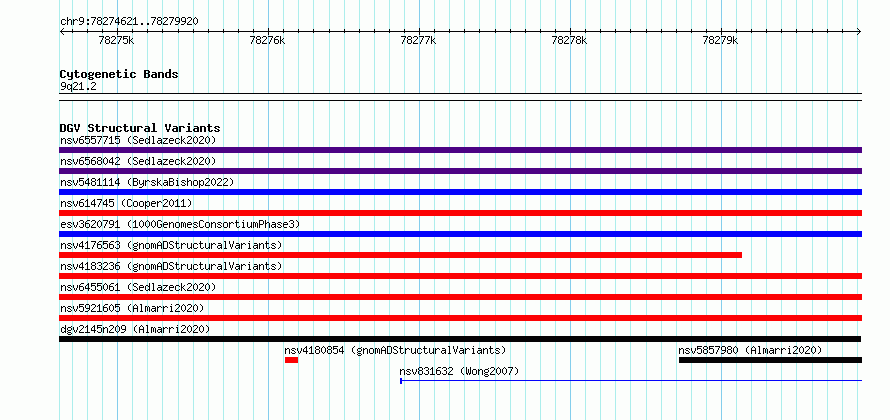The image size is (890, 420).
Task: Click the ruler's left arrow end
Action: pos(62,32)
